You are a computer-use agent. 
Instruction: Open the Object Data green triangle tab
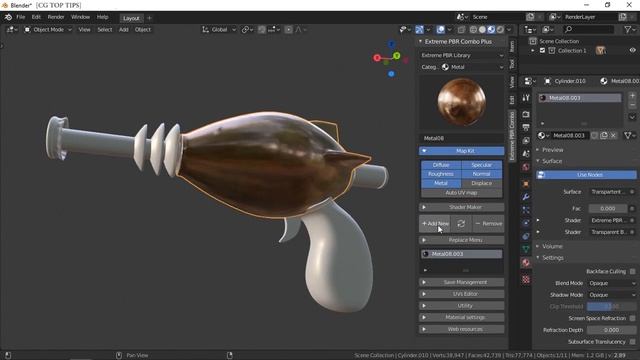[526, 249]
